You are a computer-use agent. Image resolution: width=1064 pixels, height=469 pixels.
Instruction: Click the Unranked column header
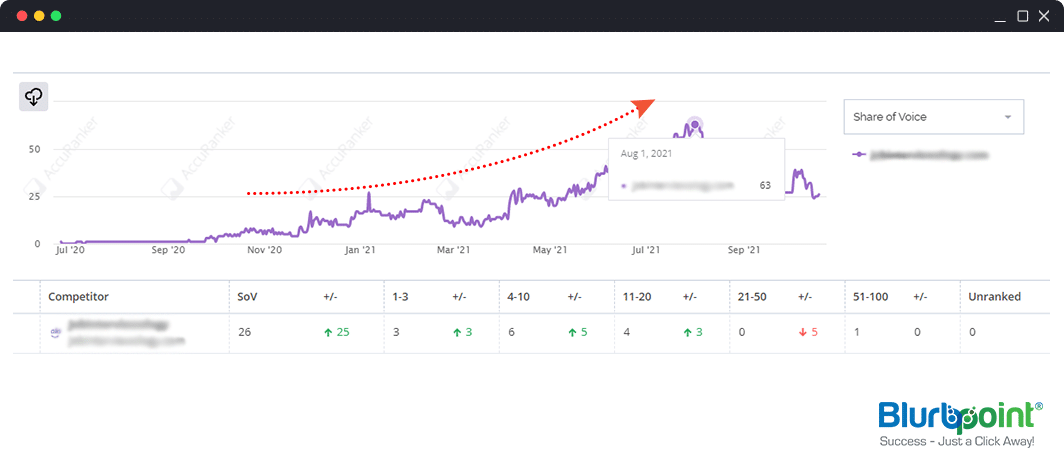[991, 297]
